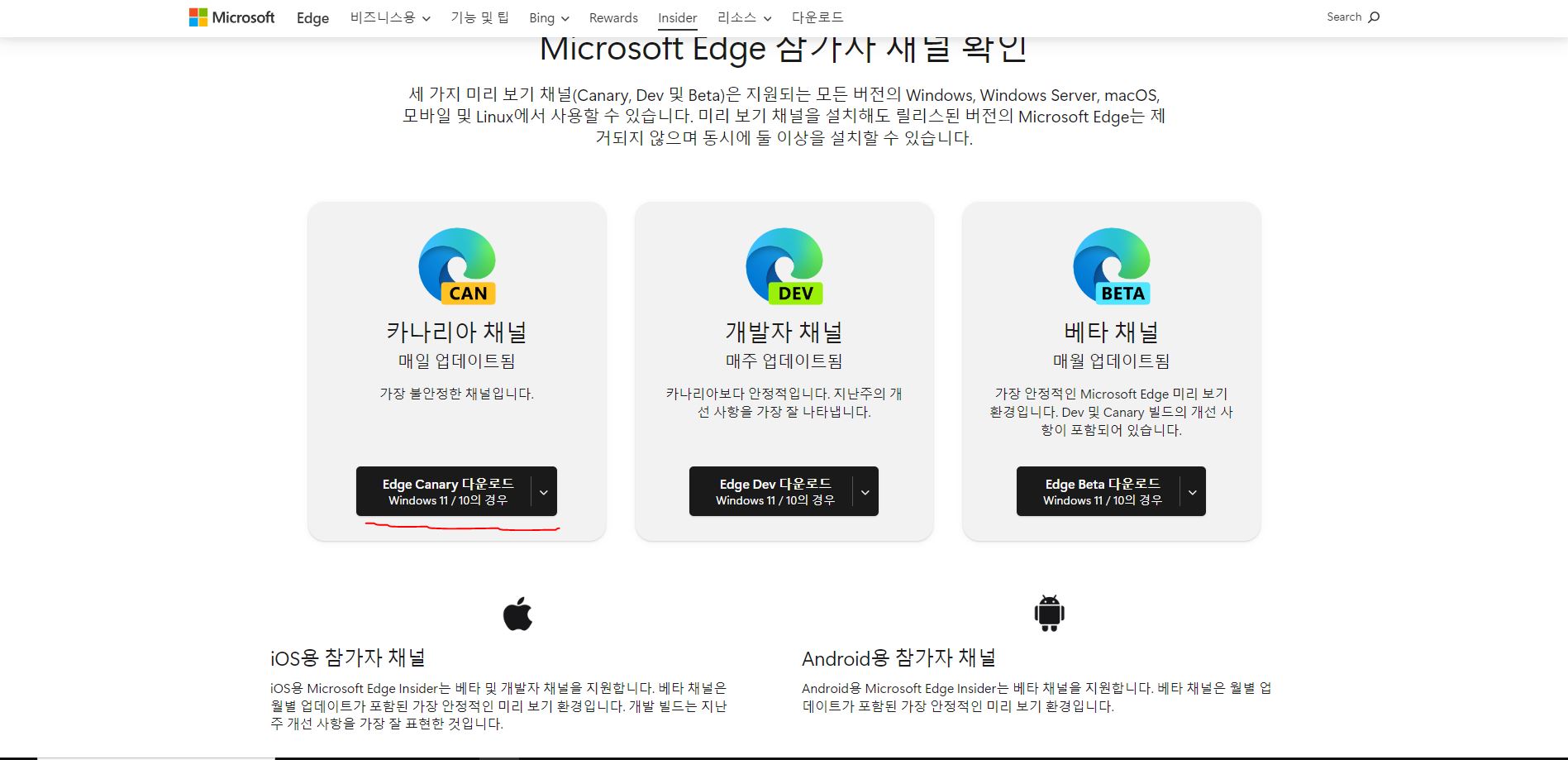Expand the 비즈니스용 menu

pyautogui.click(x=390, y=17)
